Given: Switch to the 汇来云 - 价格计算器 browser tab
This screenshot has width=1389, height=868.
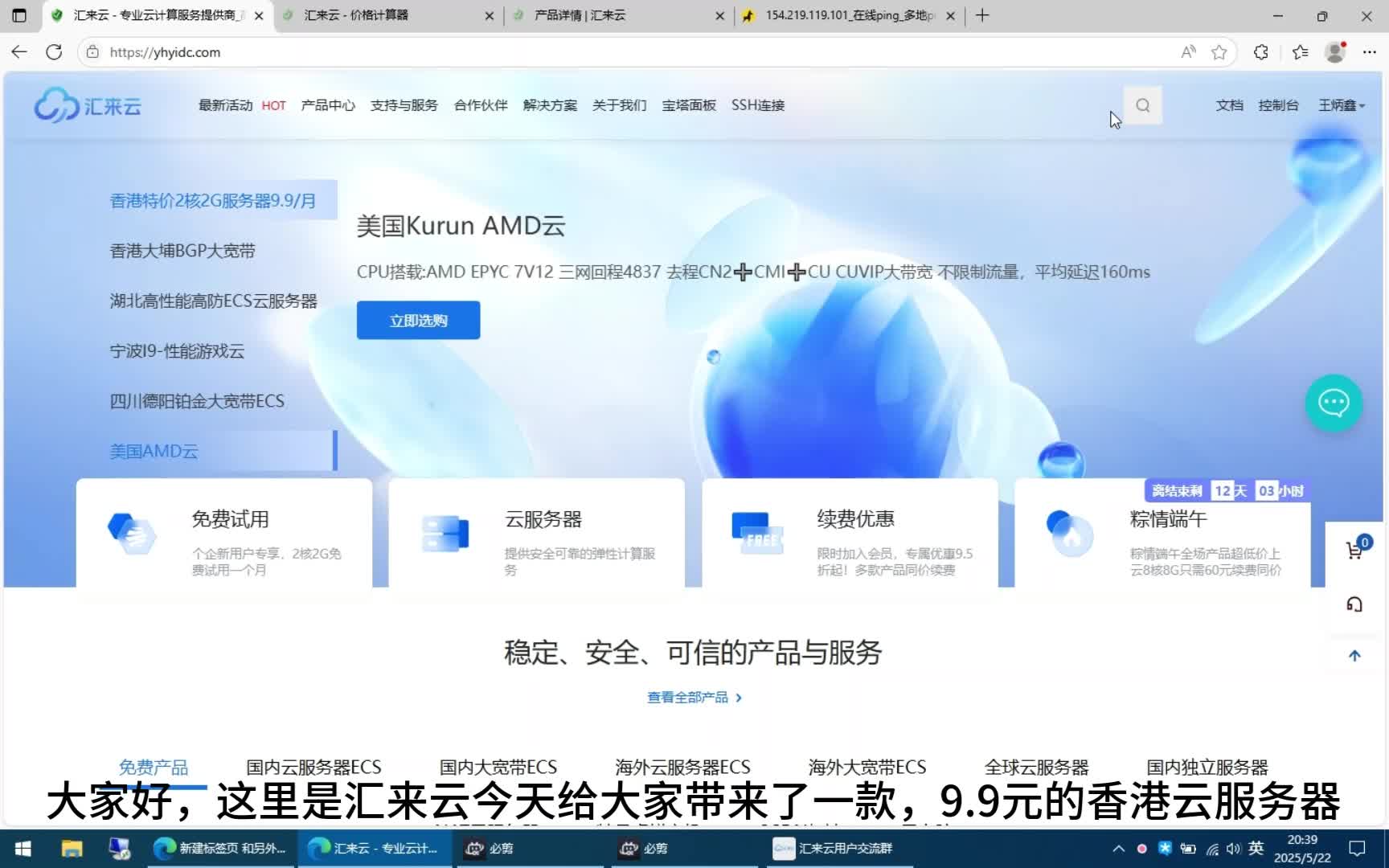Looking at the screenshot, I should [389, 15].
